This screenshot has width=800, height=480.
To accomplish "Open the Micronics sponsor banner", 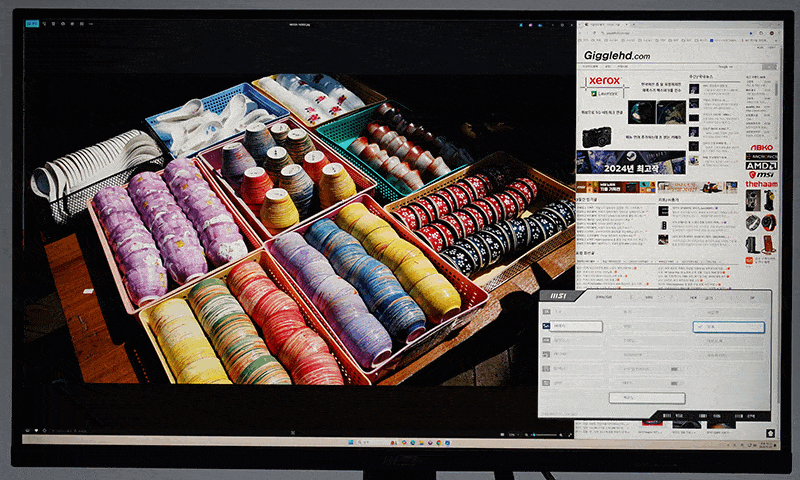I will (x=761, y=157).
